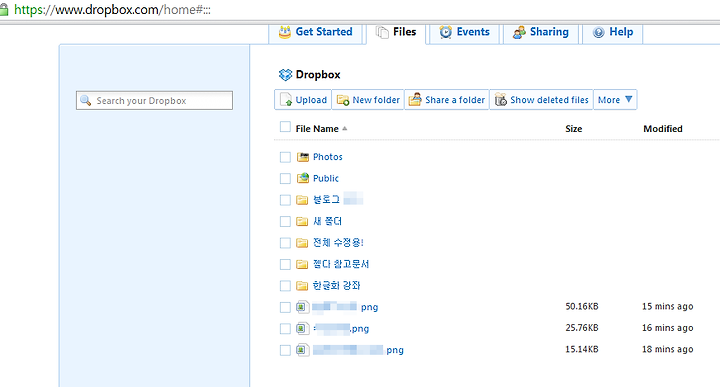
Task: Click the Dropbox box logo icon
Action: [285, 74]
